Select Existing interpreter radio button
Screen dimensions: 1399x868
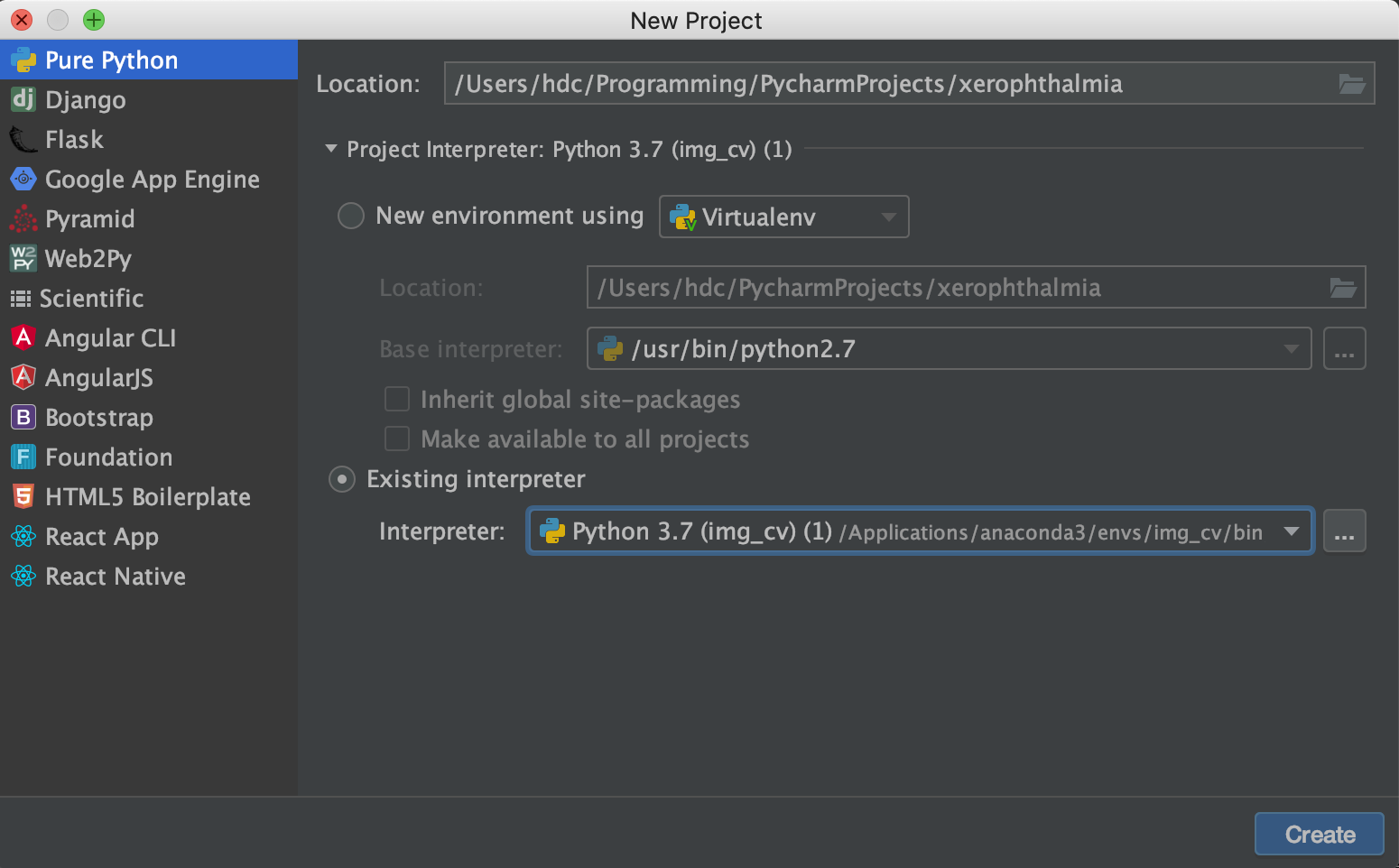coord(342,479)
